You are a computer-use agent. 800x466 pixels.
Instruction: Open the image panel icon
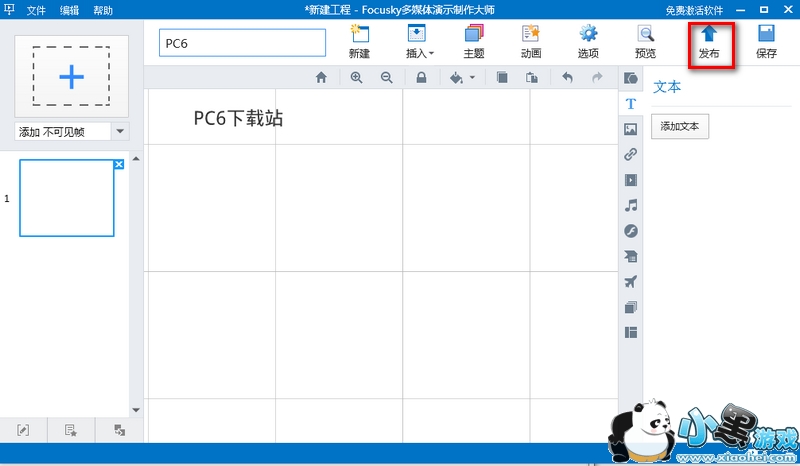click(631, 129)
